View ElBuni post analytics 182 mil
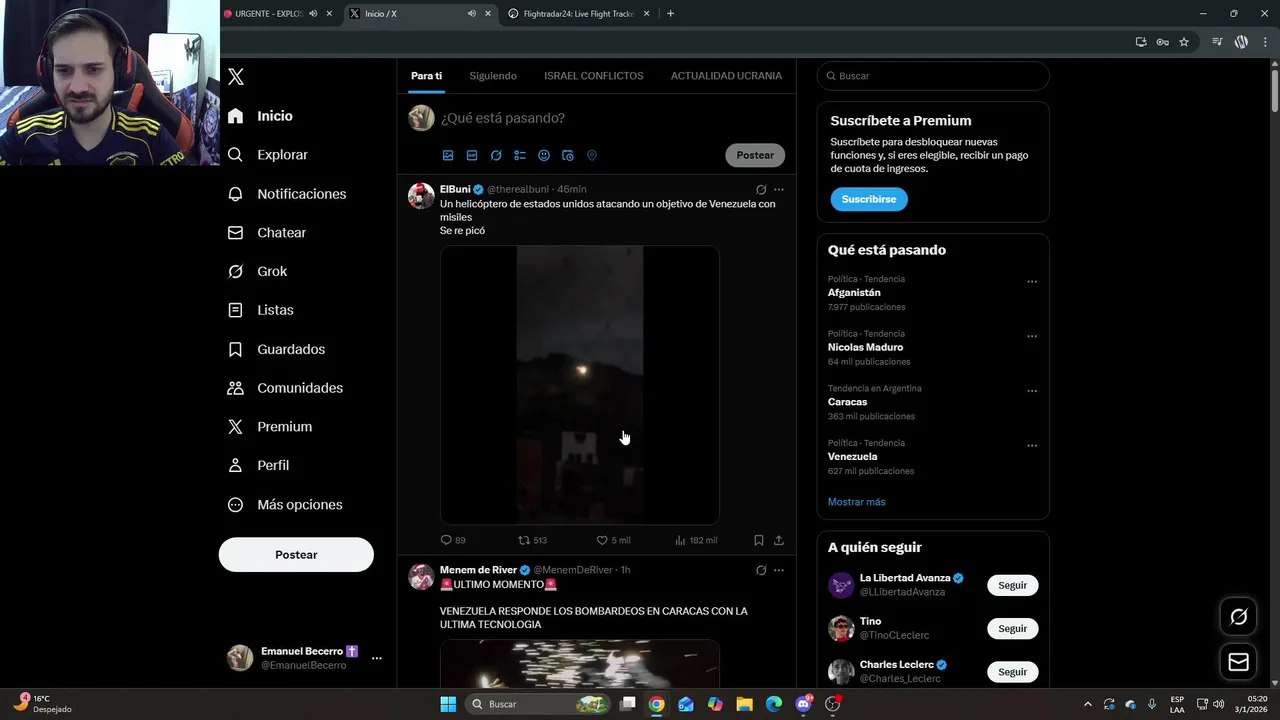Screen dimensions: 1280x720 click(696, 540)
